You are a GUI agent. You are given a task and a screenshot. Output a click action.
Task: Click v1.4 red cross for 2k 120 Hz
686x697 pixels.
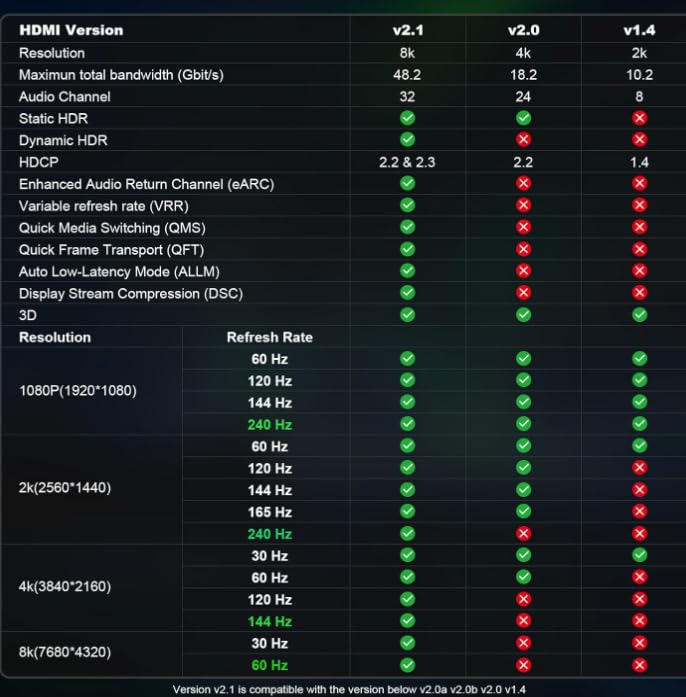640,468
